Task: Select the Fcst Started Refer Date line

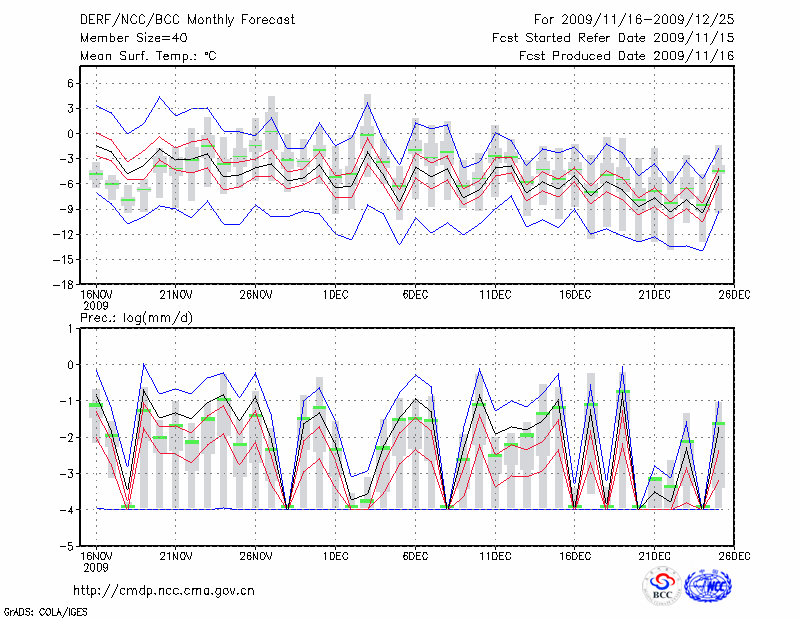Action: (613, 37)
